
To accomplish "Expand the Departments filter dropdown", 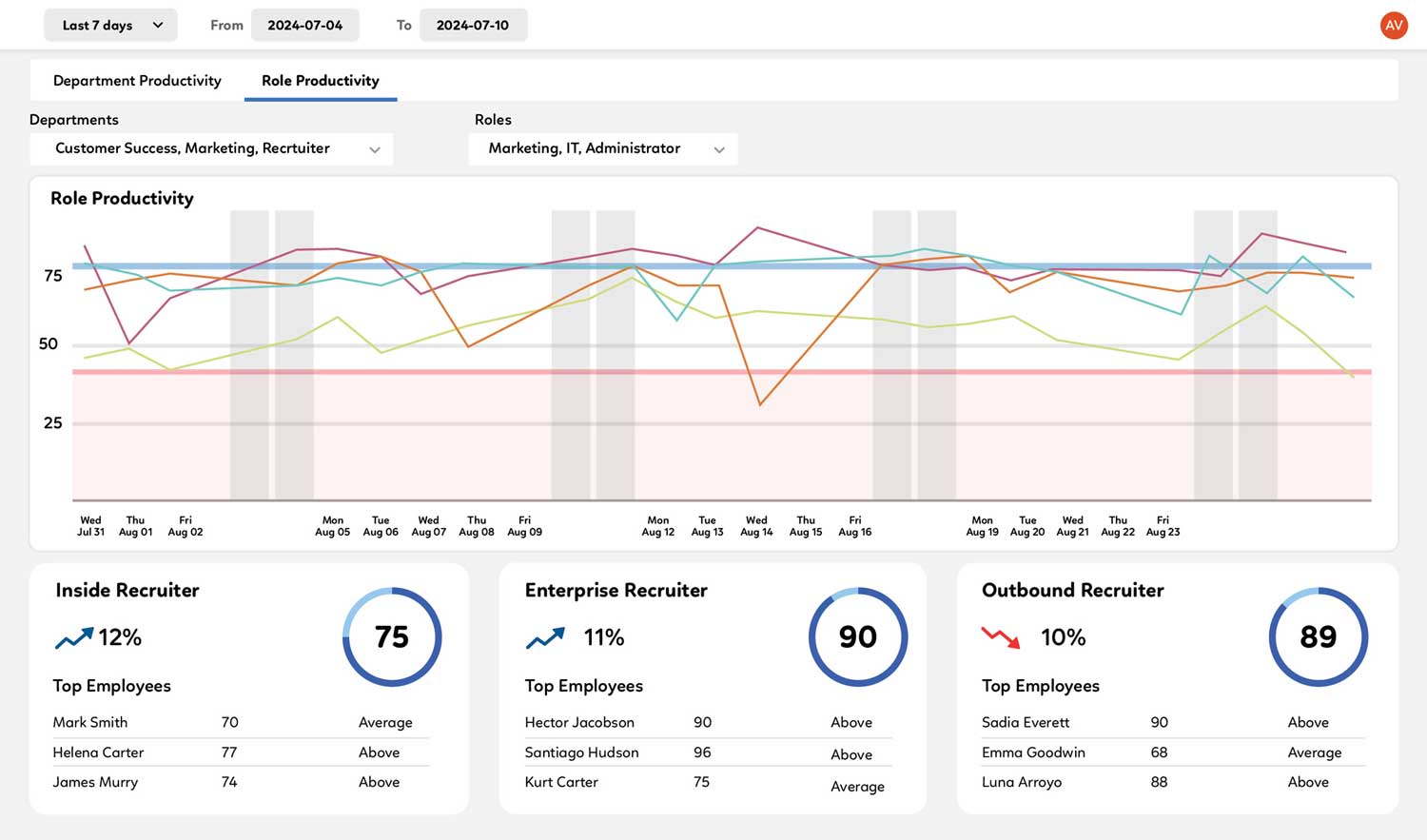I will pyautogui.click(x=211, y=149).
